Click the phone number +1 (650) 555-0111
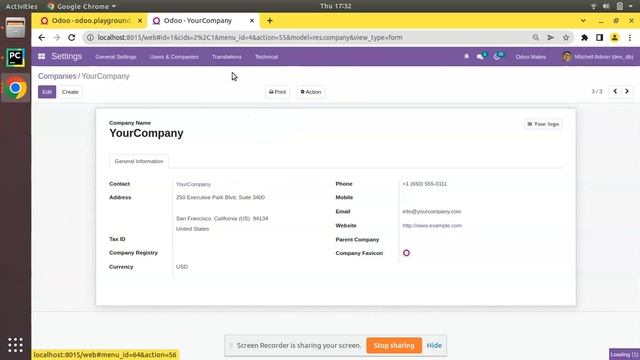The image size is (640, 360). pyautogui.click(x=424, y=184)
